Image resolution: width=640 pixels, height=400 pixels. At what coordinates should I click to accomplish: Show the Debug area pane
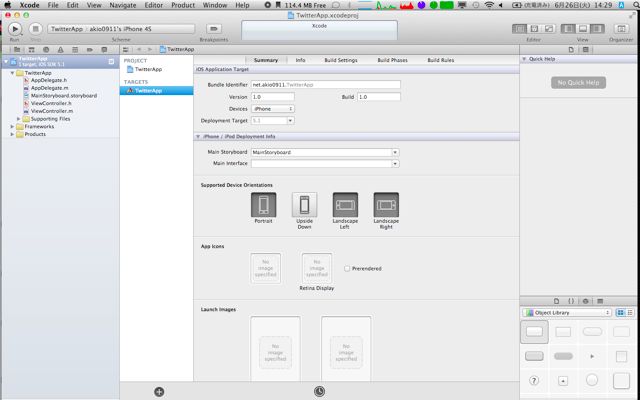pyautogui.click(x=583, y=29)
